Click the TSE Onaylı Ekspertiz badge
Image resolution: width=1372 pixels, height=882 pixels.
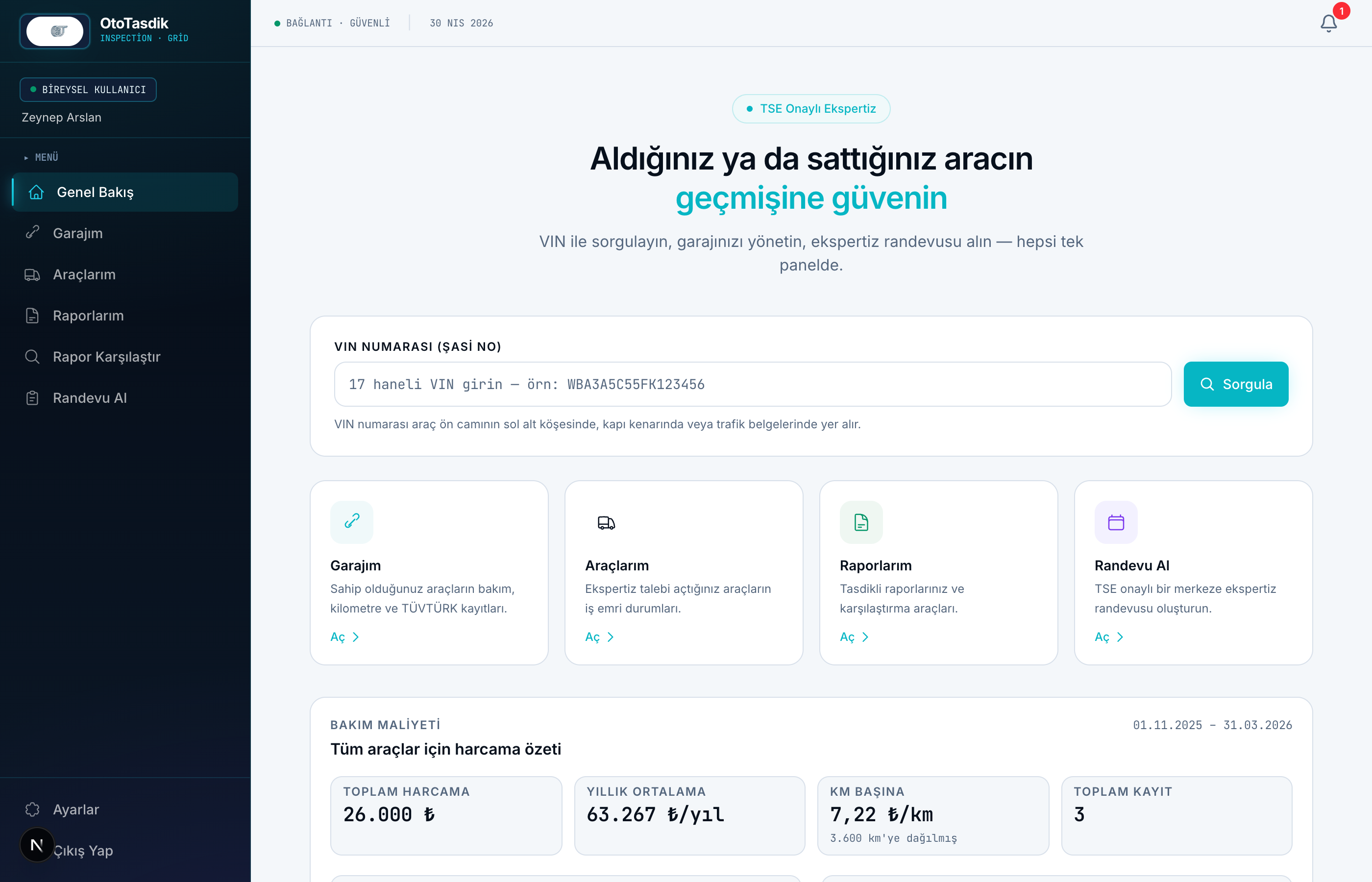pyautogui.click(x=811, y=109)
